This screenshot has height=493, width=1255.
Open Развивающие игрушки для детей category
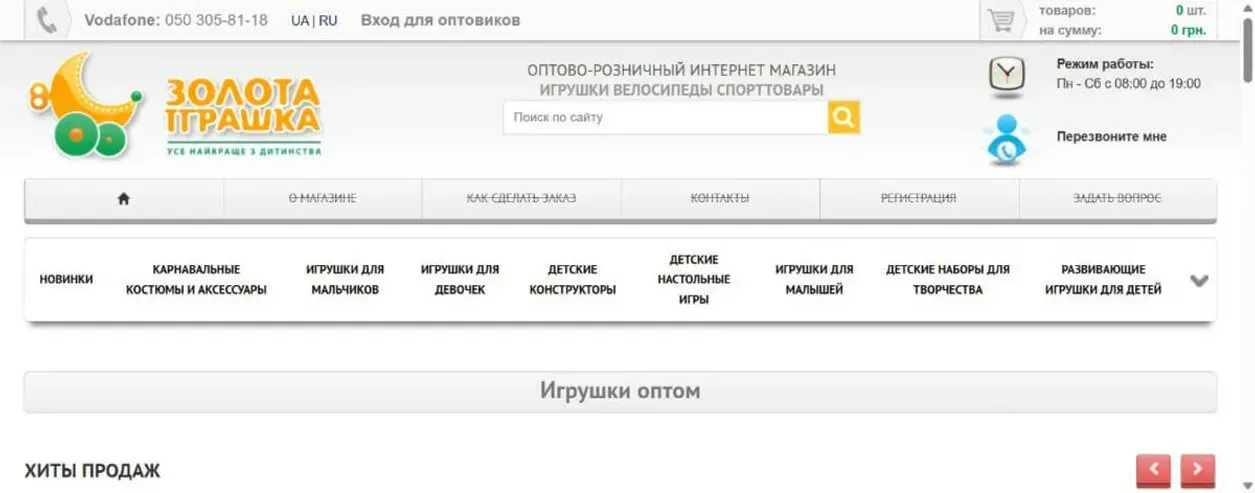click(1103, 279)
